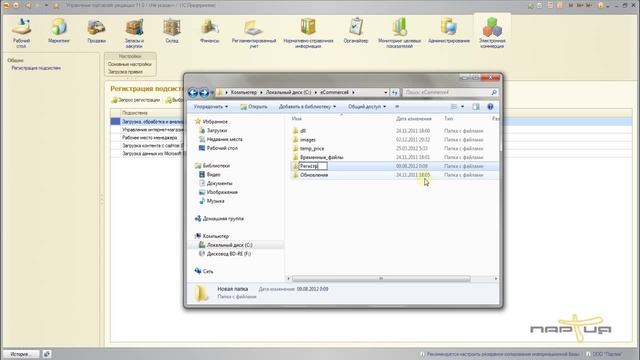Open the Органайзер section
640x360 pixels.
pos(356,31)
